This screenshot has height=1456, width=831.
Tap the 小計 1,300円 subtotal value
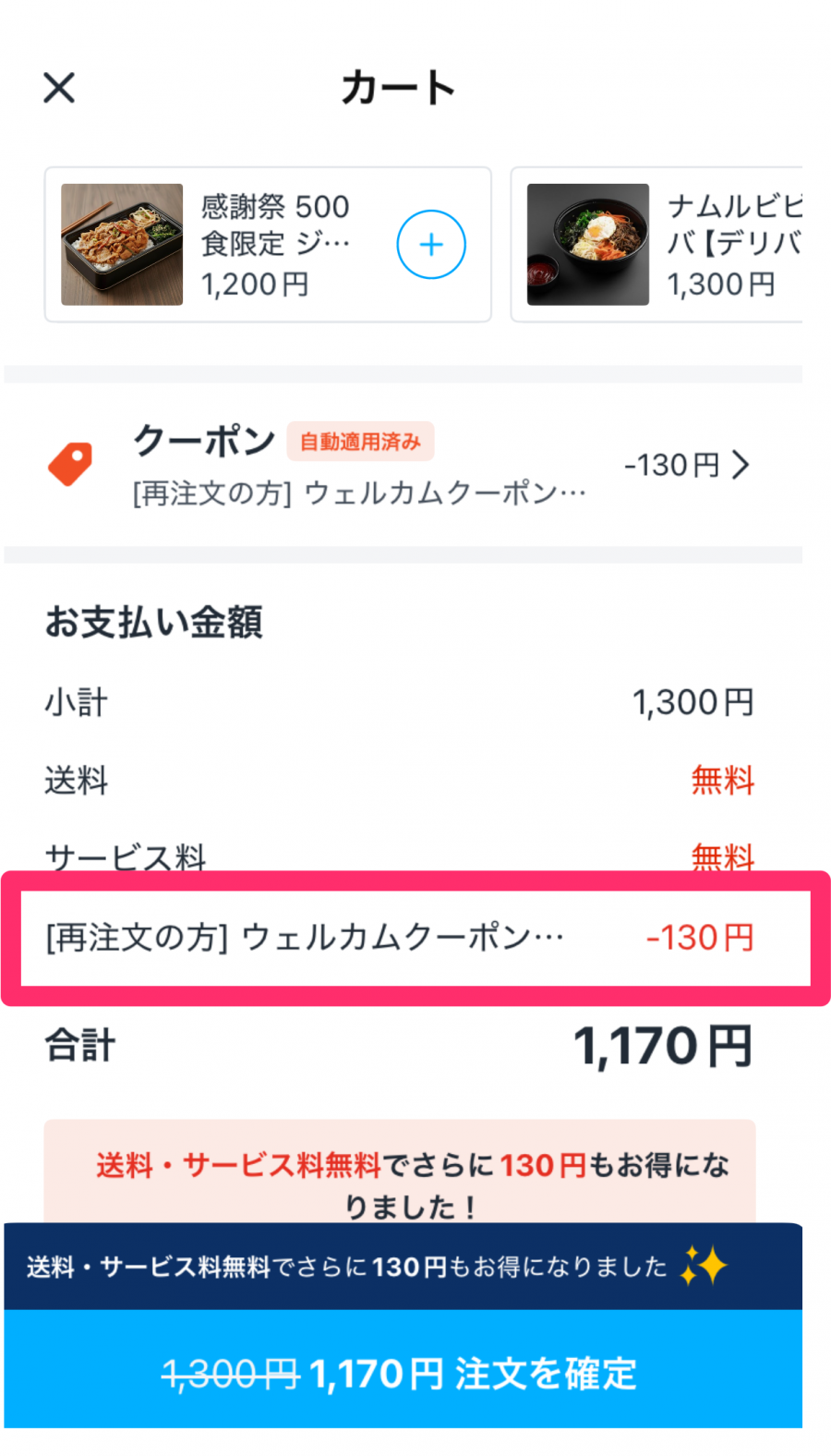click(x=692, y=703)
